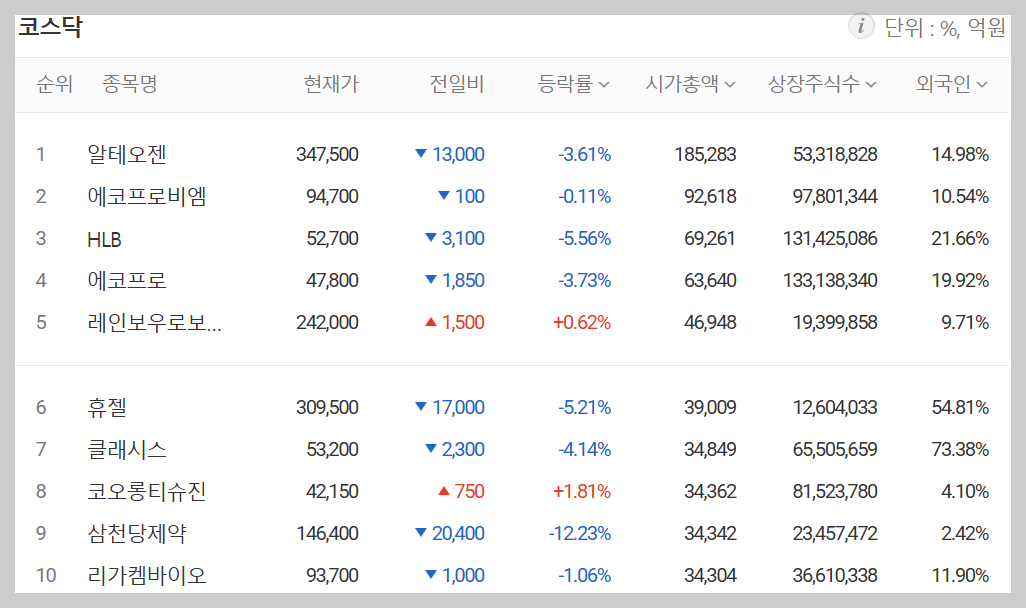Select listed shares value 36,610,338
The width and height of the screenshot is (1026, 608).
(835, 575)
